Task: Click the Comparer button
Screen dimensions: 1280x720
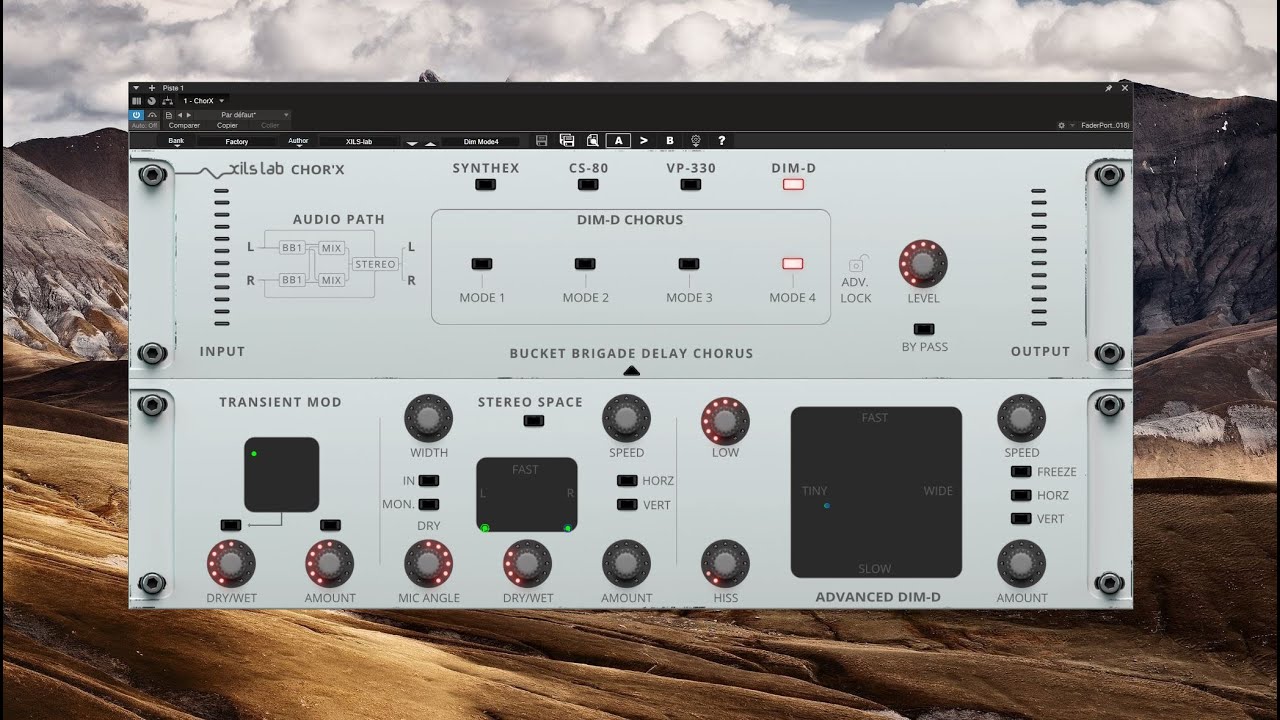Action: tap(184, 125)
